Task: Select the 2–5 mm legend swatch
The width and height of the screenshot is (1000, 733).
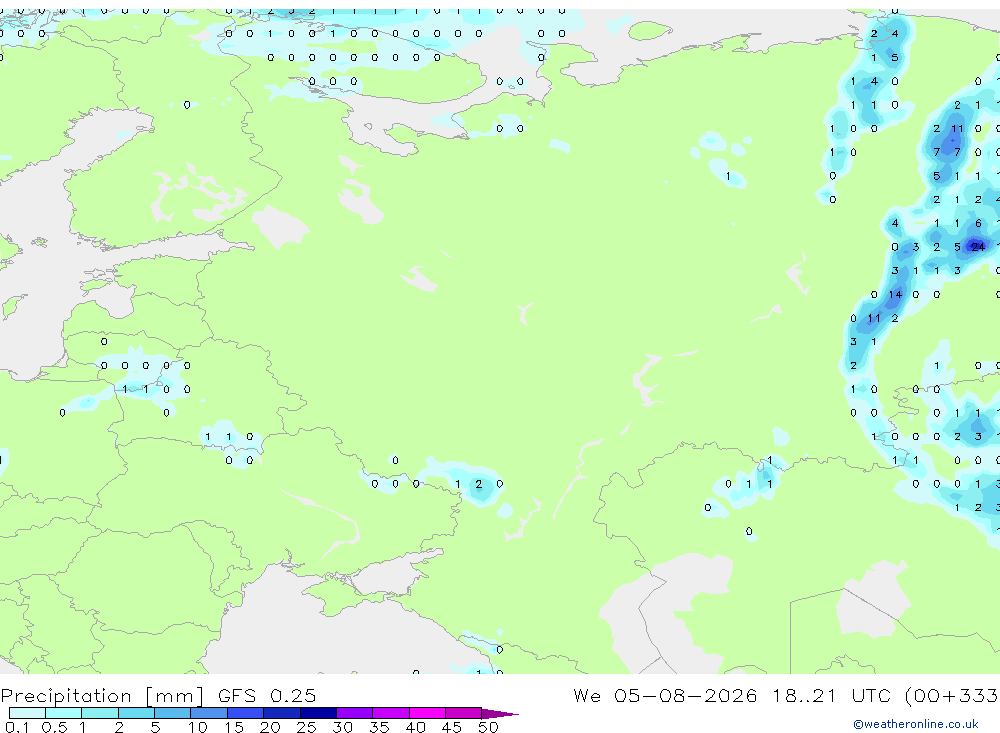Action: pos(136,713)
